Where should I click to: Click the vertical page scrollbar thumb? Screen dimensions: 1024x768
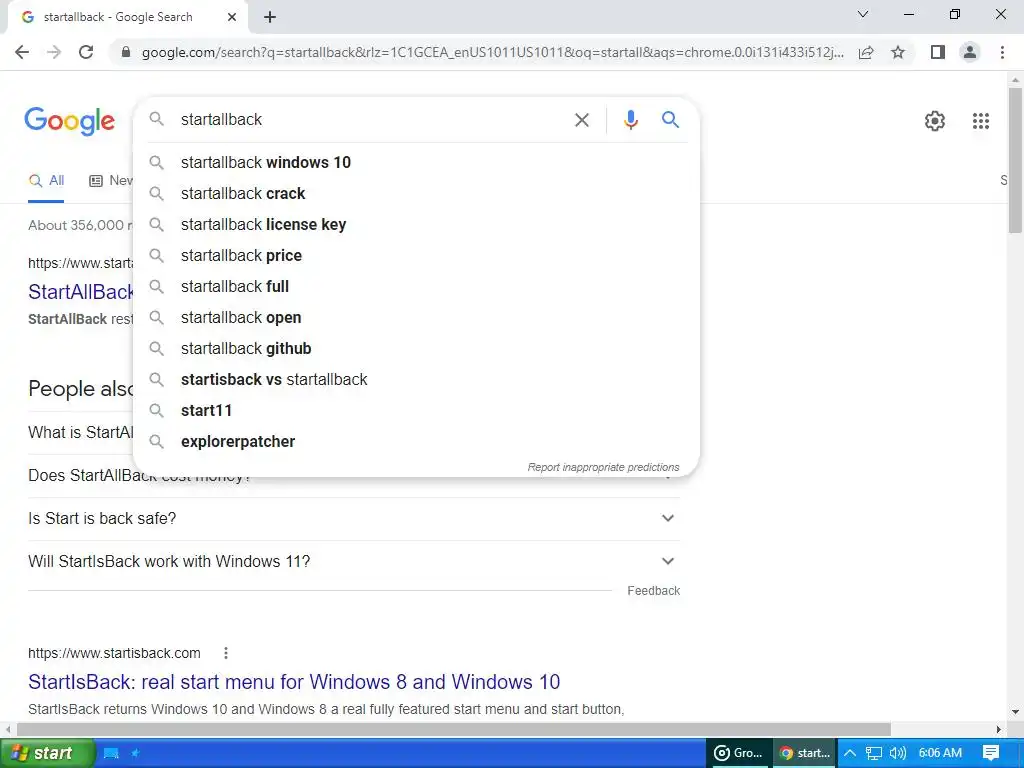coord(1015,160)
